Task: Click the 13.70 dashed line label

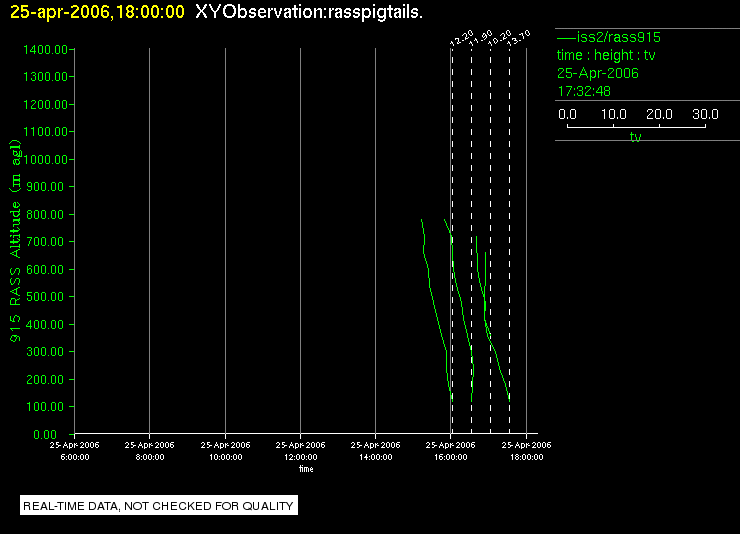Action: pyautogui.click(x=519, y=38)
